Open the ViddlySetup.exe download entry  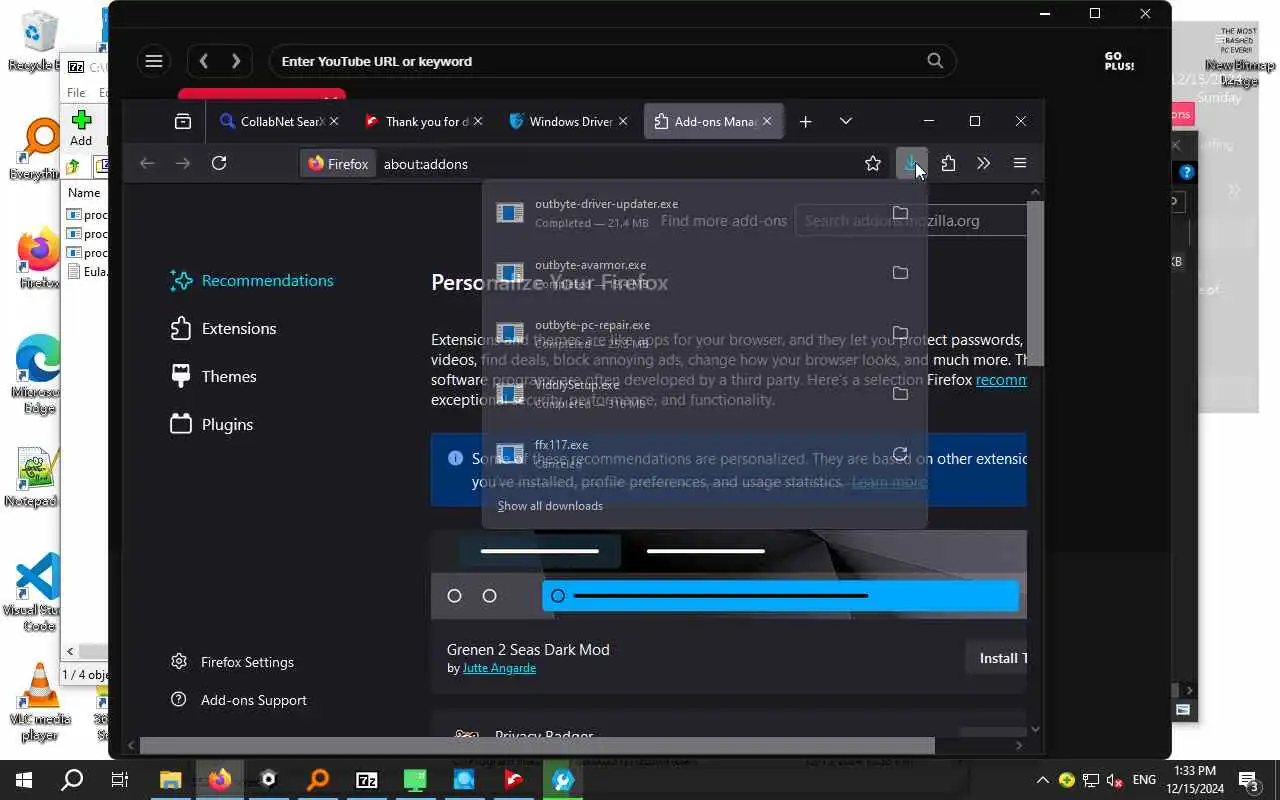tap(690, 393)
